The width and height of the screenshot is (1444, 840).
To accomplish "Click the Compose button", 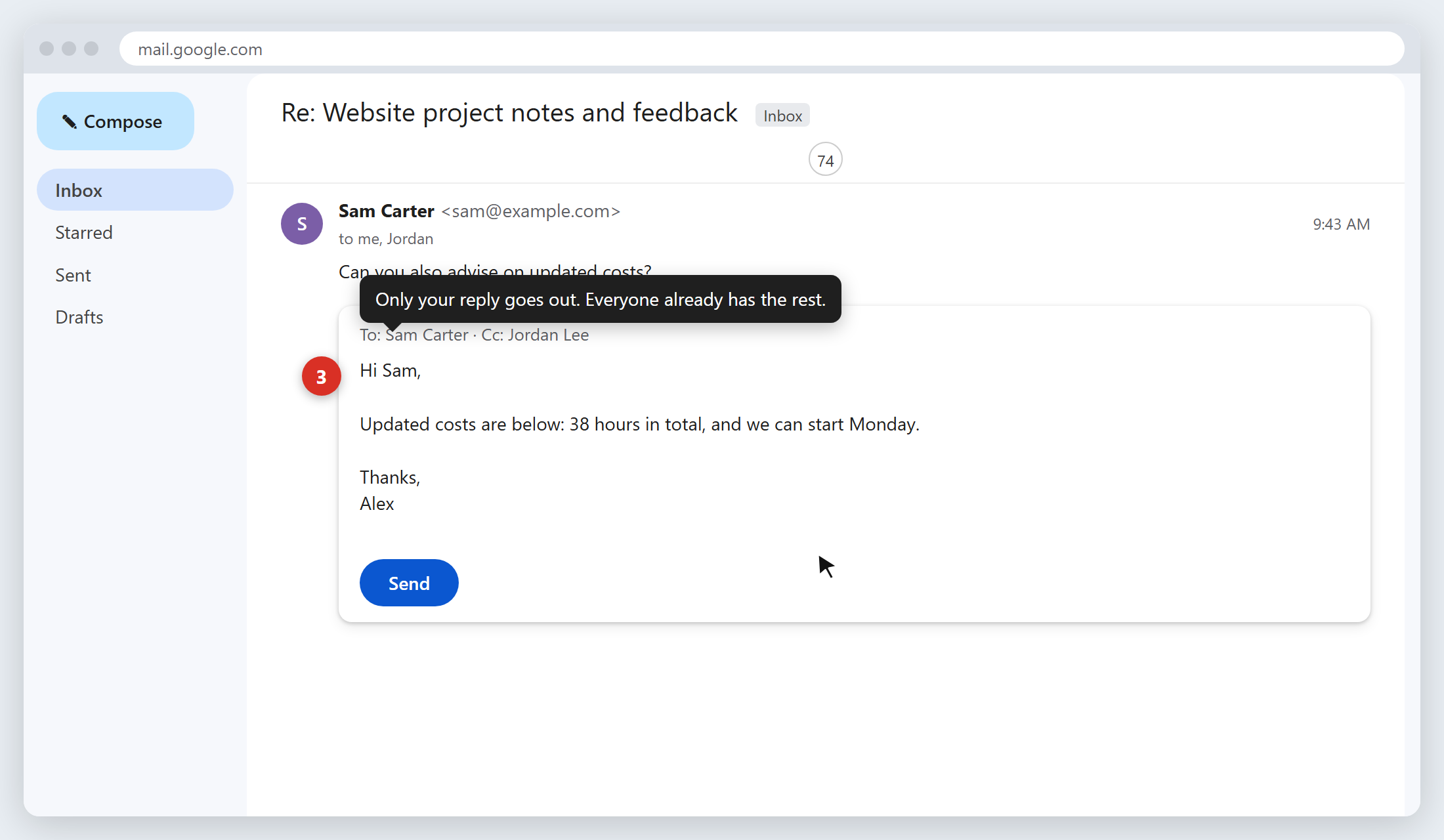I will point(116,121).
